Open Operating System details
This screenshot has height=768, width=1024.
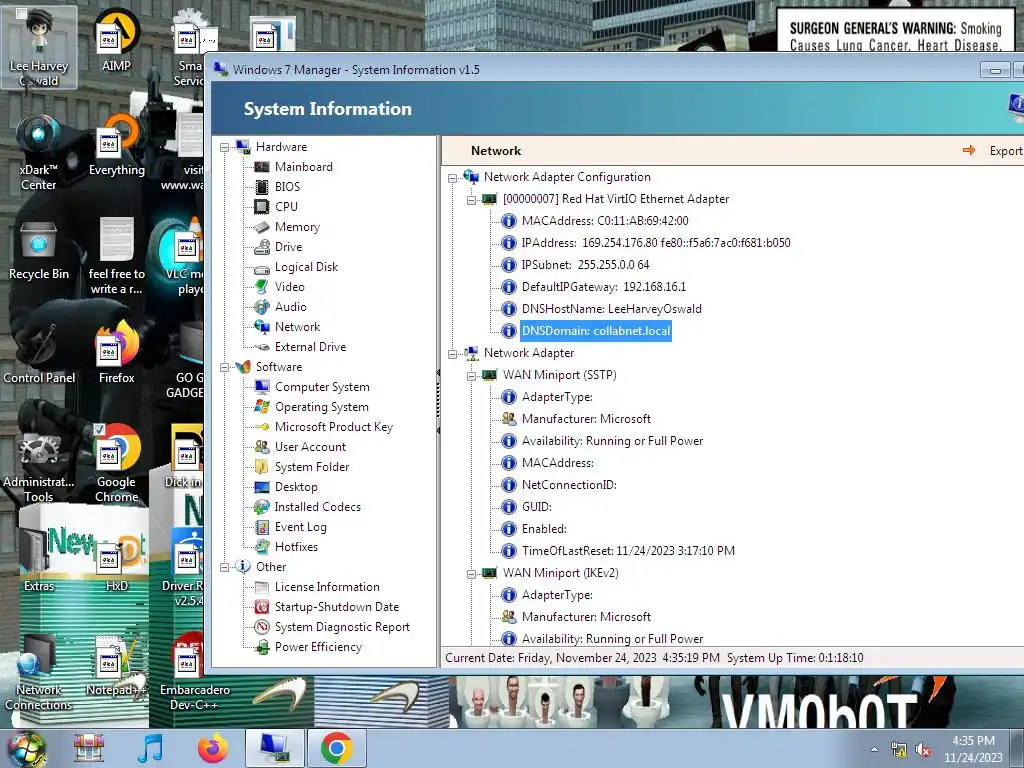coord(321,407)
